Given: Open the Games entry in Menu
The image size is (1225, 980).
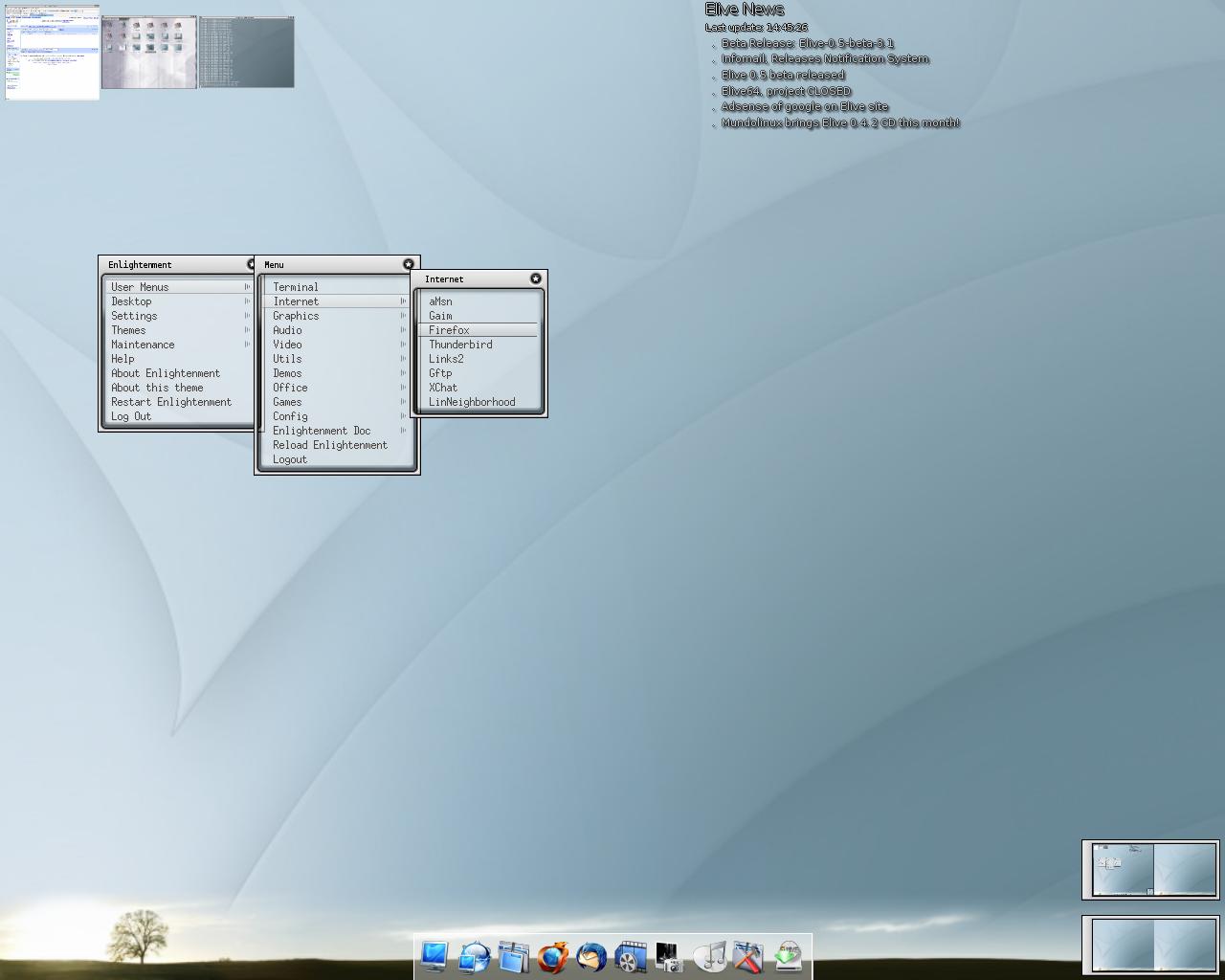Looking at the screenshot, I should tap(337, 402).
